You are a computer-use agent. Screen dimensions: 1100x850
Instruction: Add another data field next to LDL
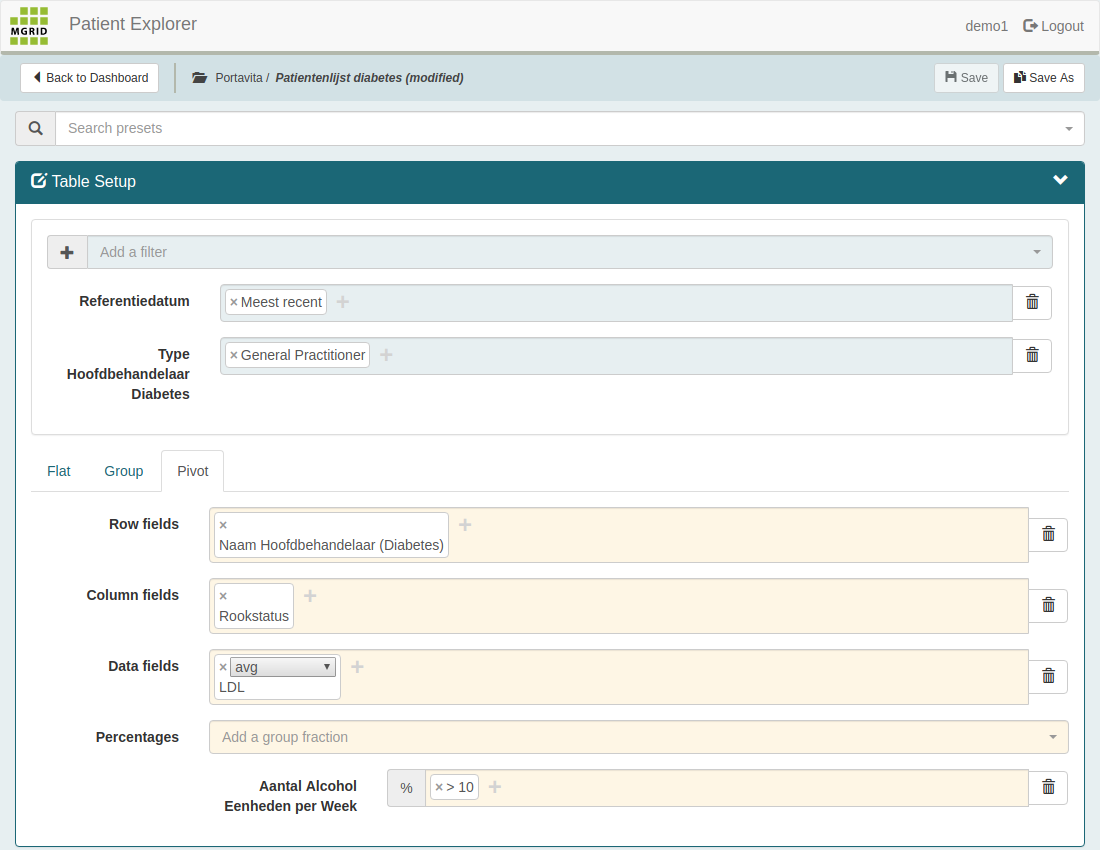tap(357, 667)
